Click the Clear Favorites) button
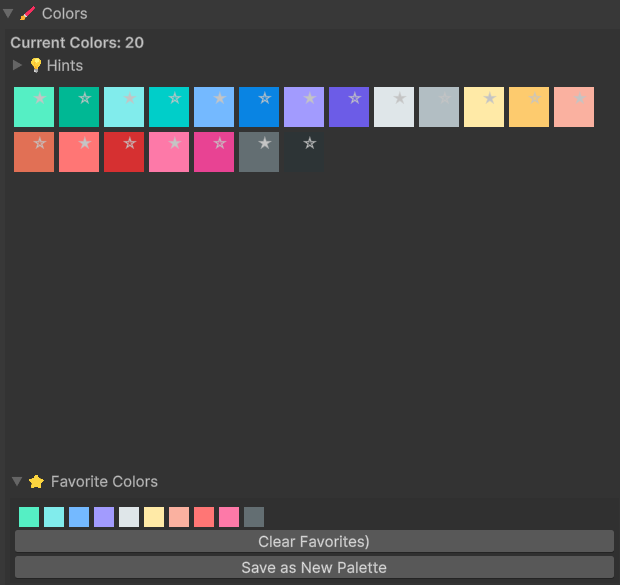 (x=314, y=541)
